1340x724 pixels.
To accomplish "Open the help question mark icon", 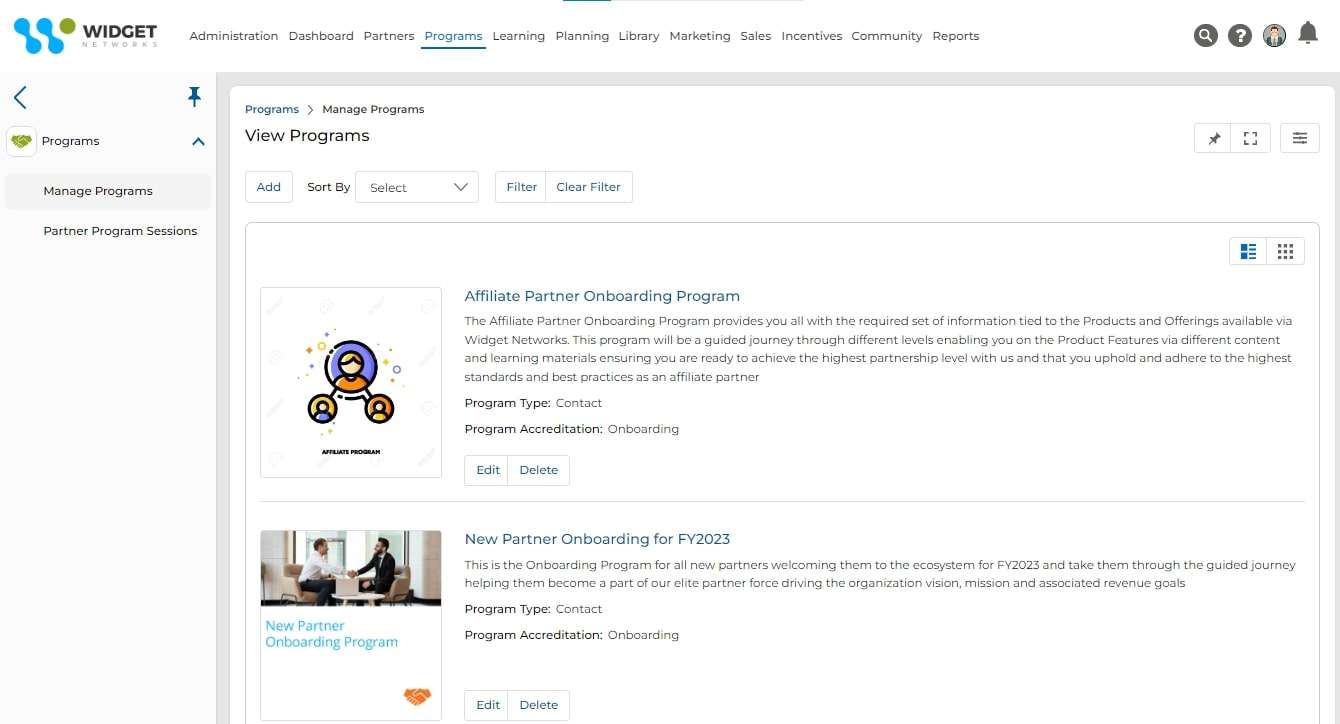I will pos(1240,36).
